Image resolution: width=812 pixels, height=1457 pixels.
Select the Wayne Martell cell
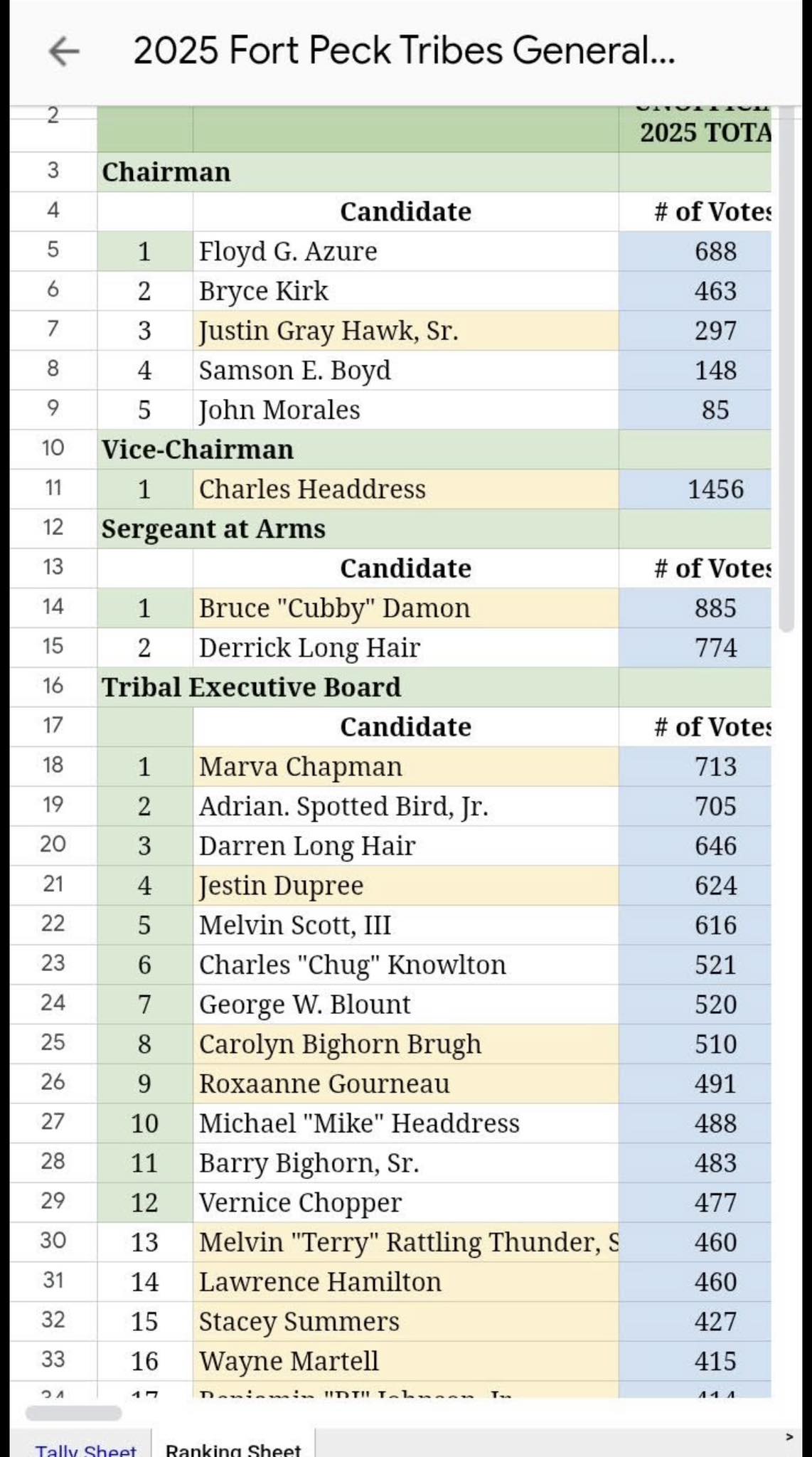pos(405,1361)
